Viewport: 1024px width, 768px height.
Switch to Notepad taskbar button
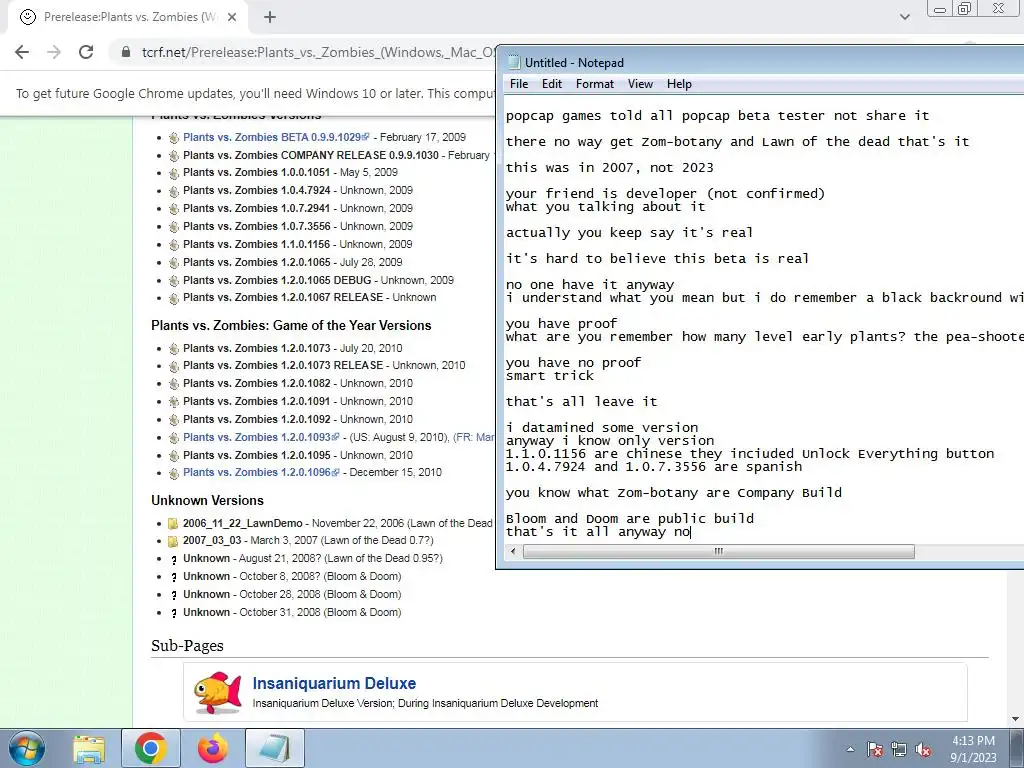pyautogui.click(x=275, y=749)
